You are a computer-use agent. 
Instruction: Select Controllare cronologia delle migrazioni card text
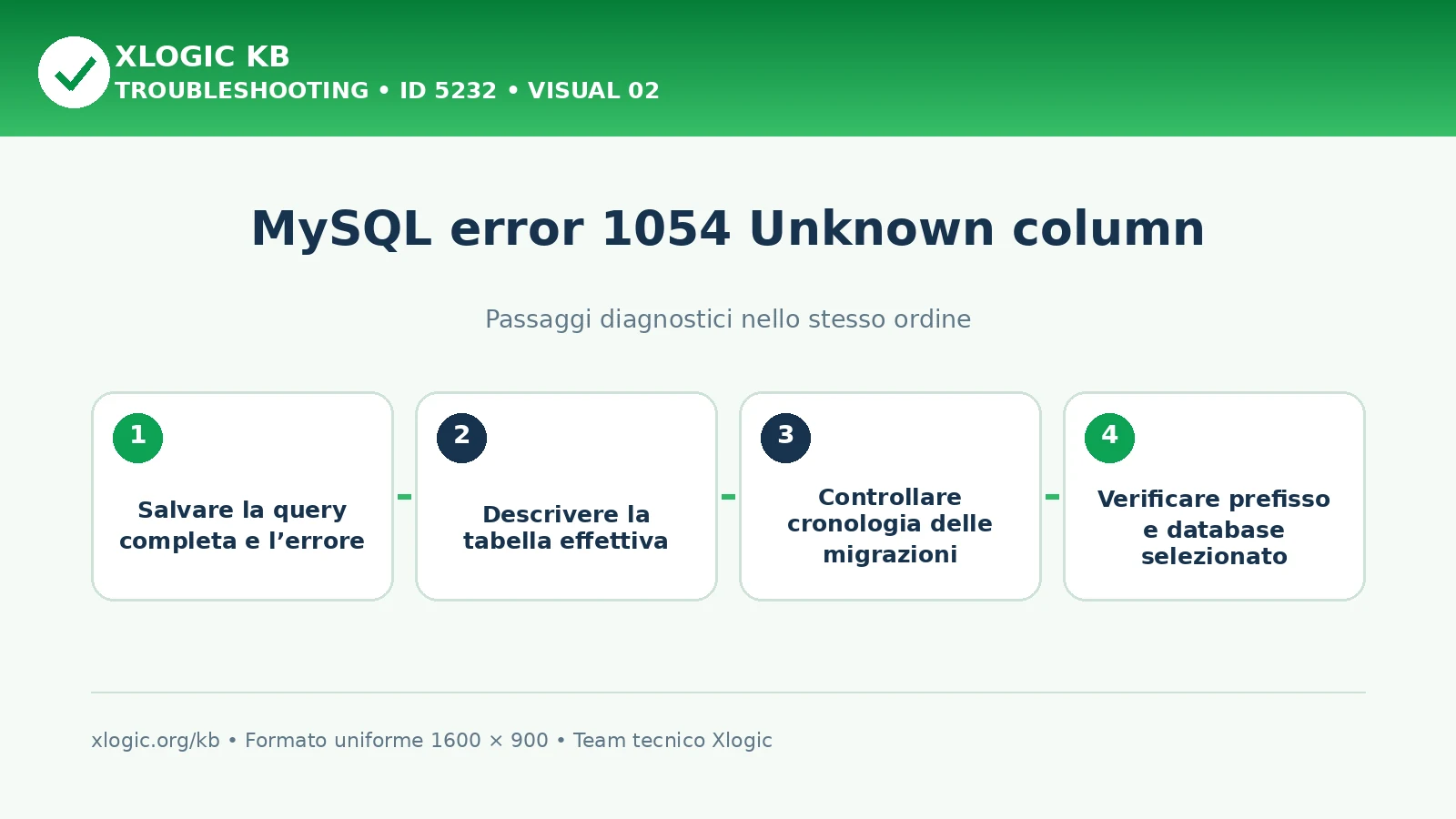(x=890, y=525)
